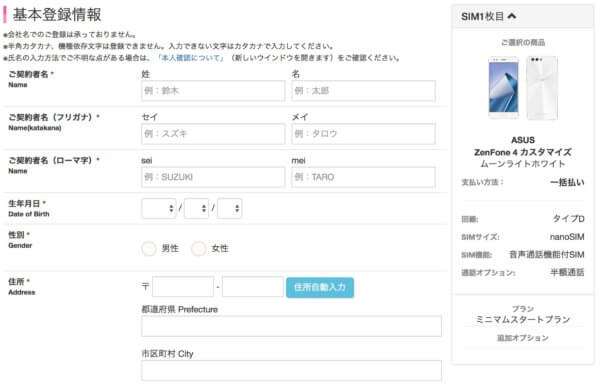This screenshot has height=391, width=600.
Task: Click the 追加オプション label
Action: tap(523, 338)
